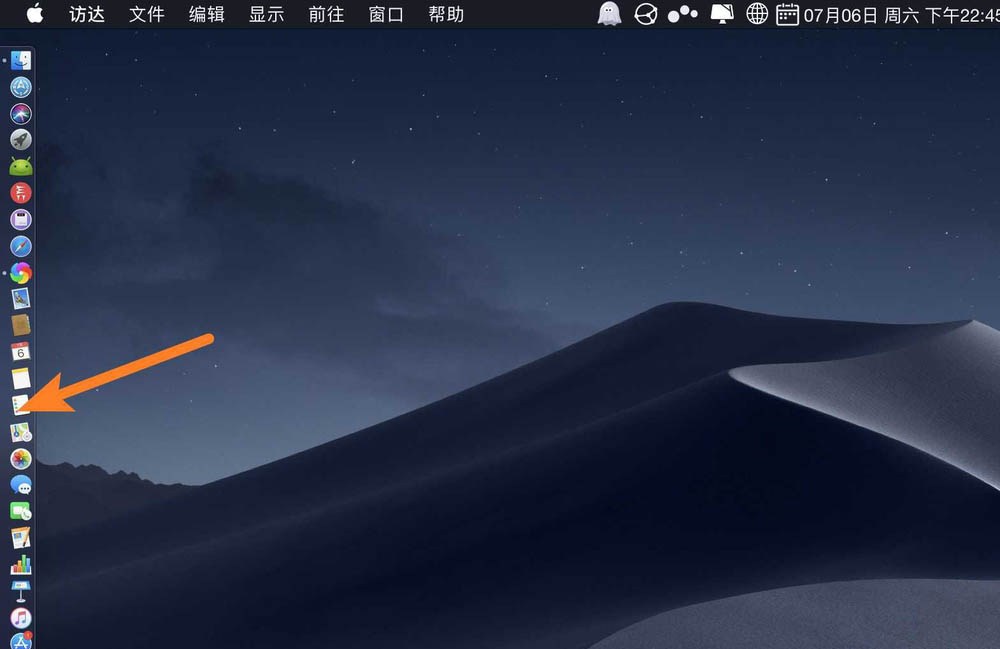The image size is (1000, 649).
Task: Open Finder from the Dock
Action: pos(21,60)
